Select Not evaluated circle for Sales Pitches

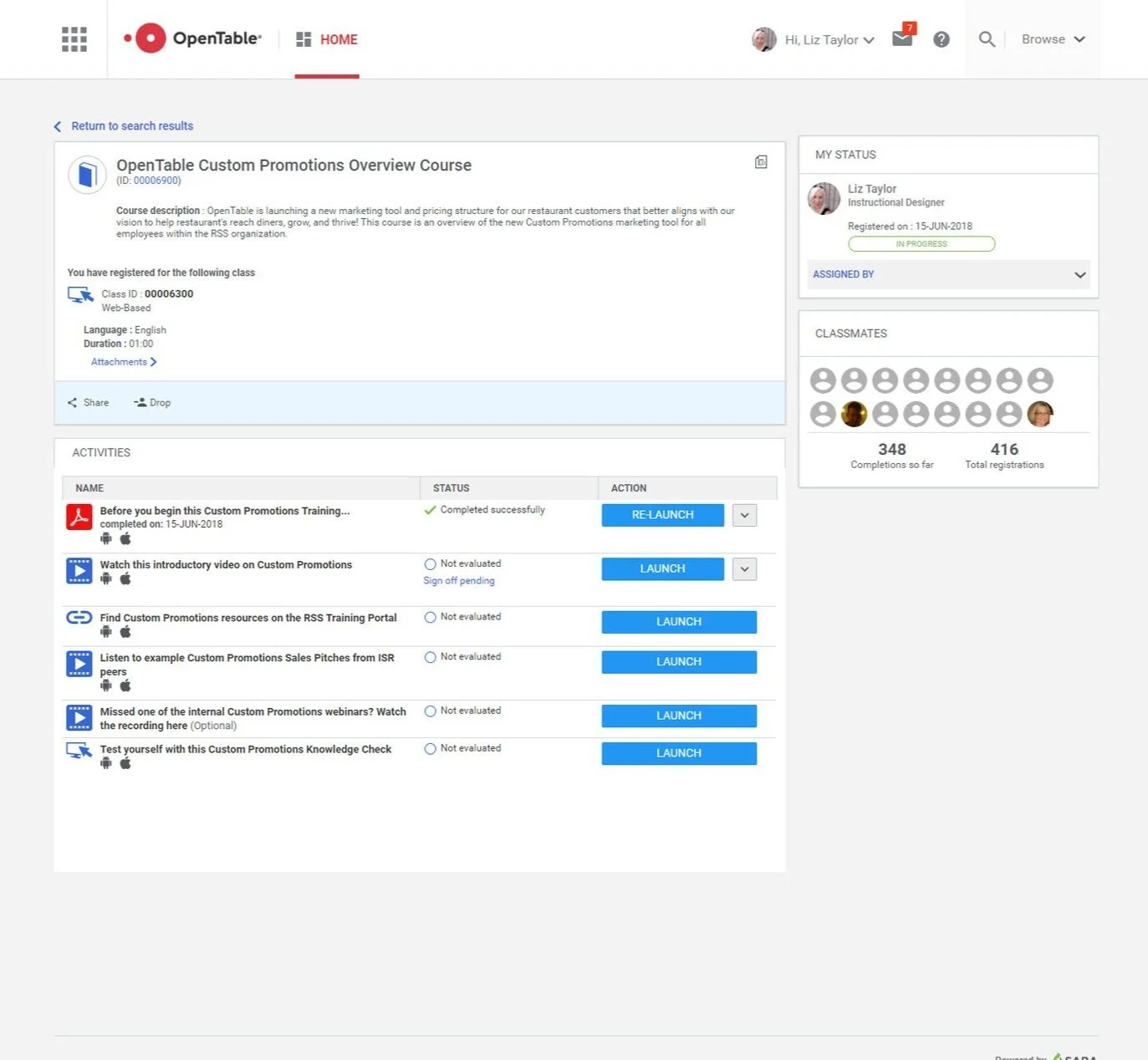(431, 658)
